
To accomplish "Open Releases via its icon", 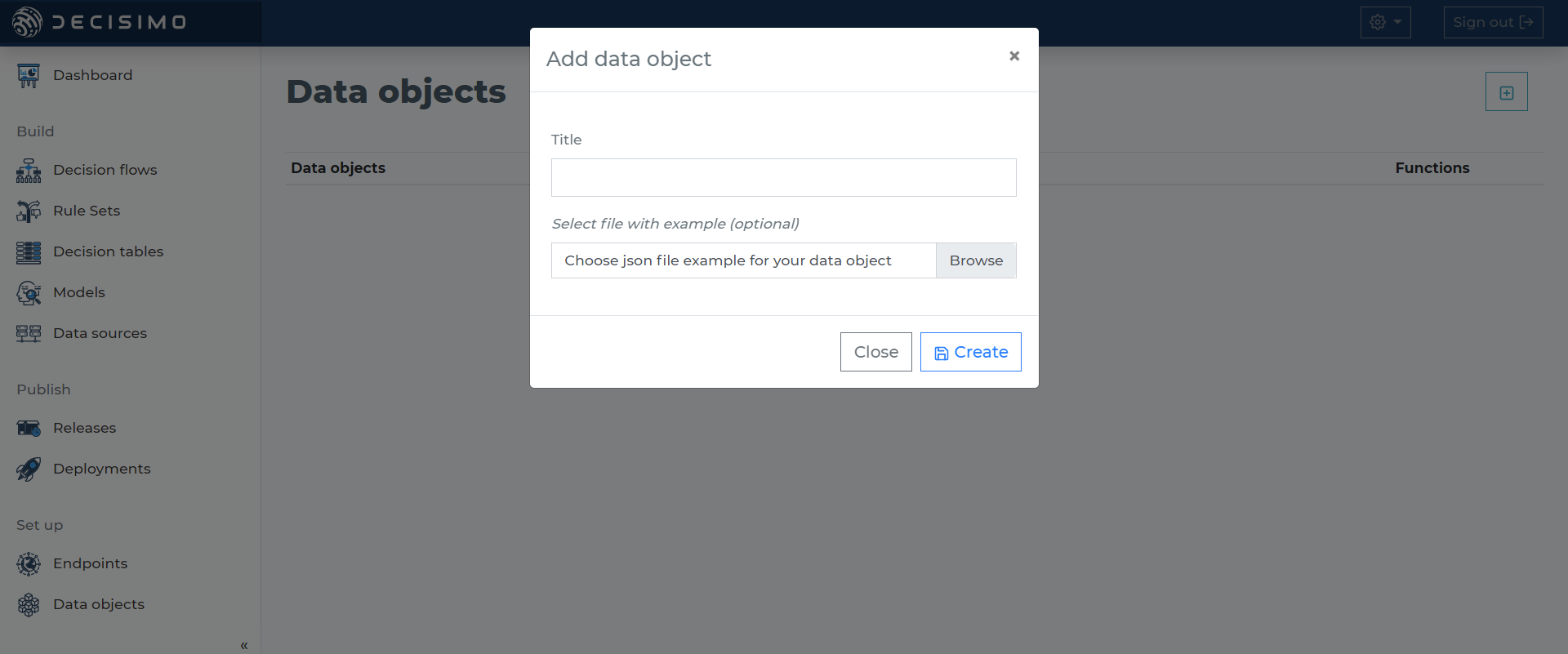I will 29,429.
